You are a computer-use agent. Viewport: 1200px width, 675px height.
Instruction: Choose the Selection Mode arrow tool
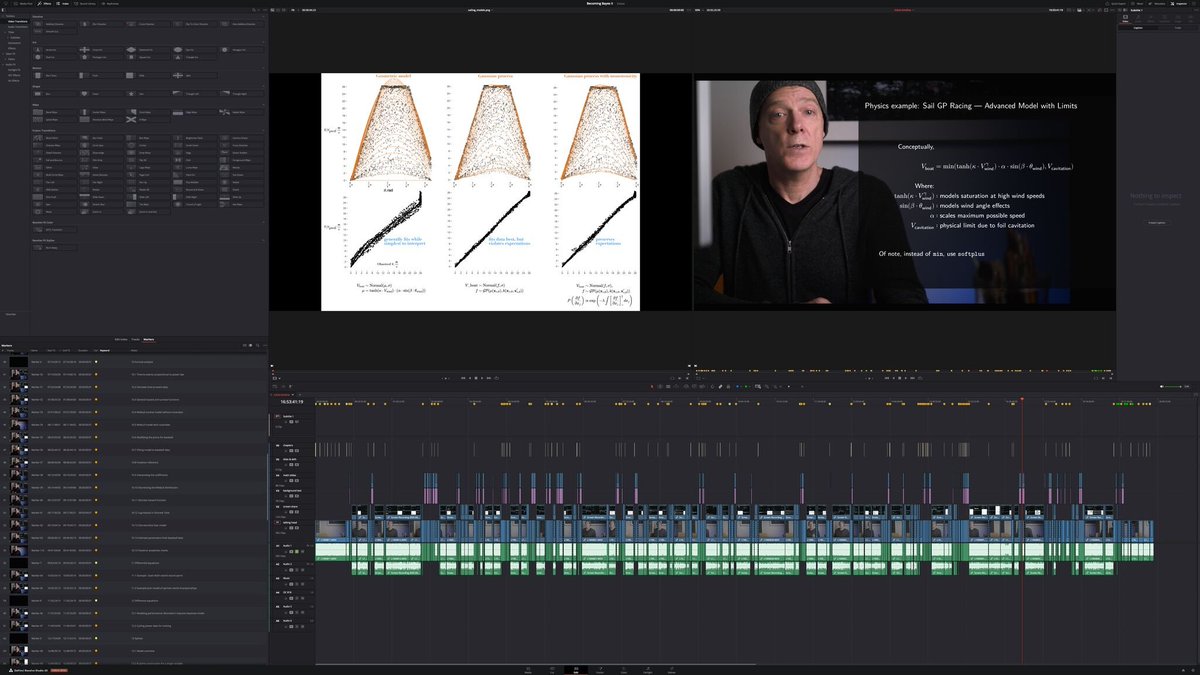(x=652, y=386)
